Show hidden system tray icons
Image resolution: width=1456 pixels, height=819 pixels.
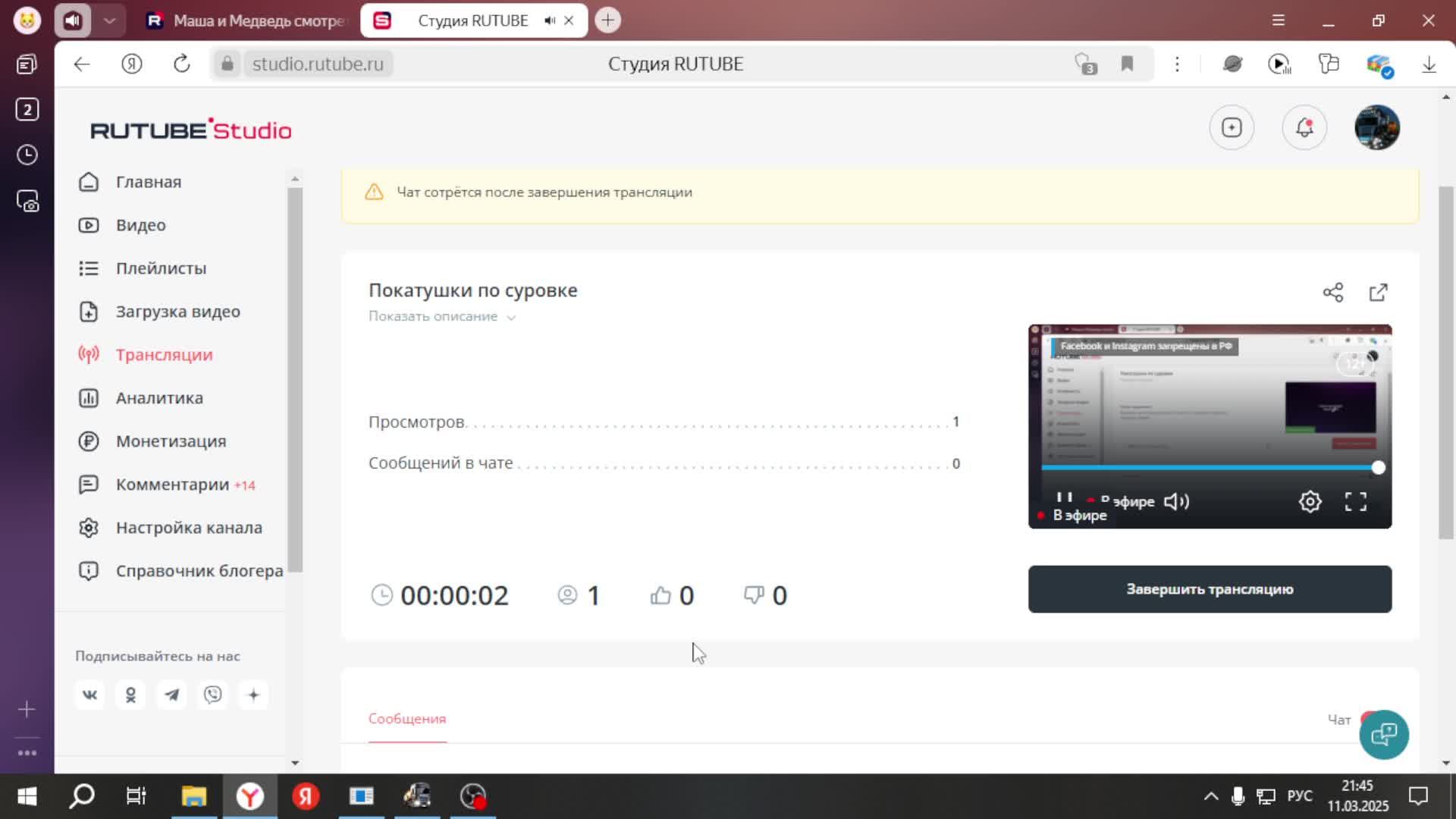1210,796
